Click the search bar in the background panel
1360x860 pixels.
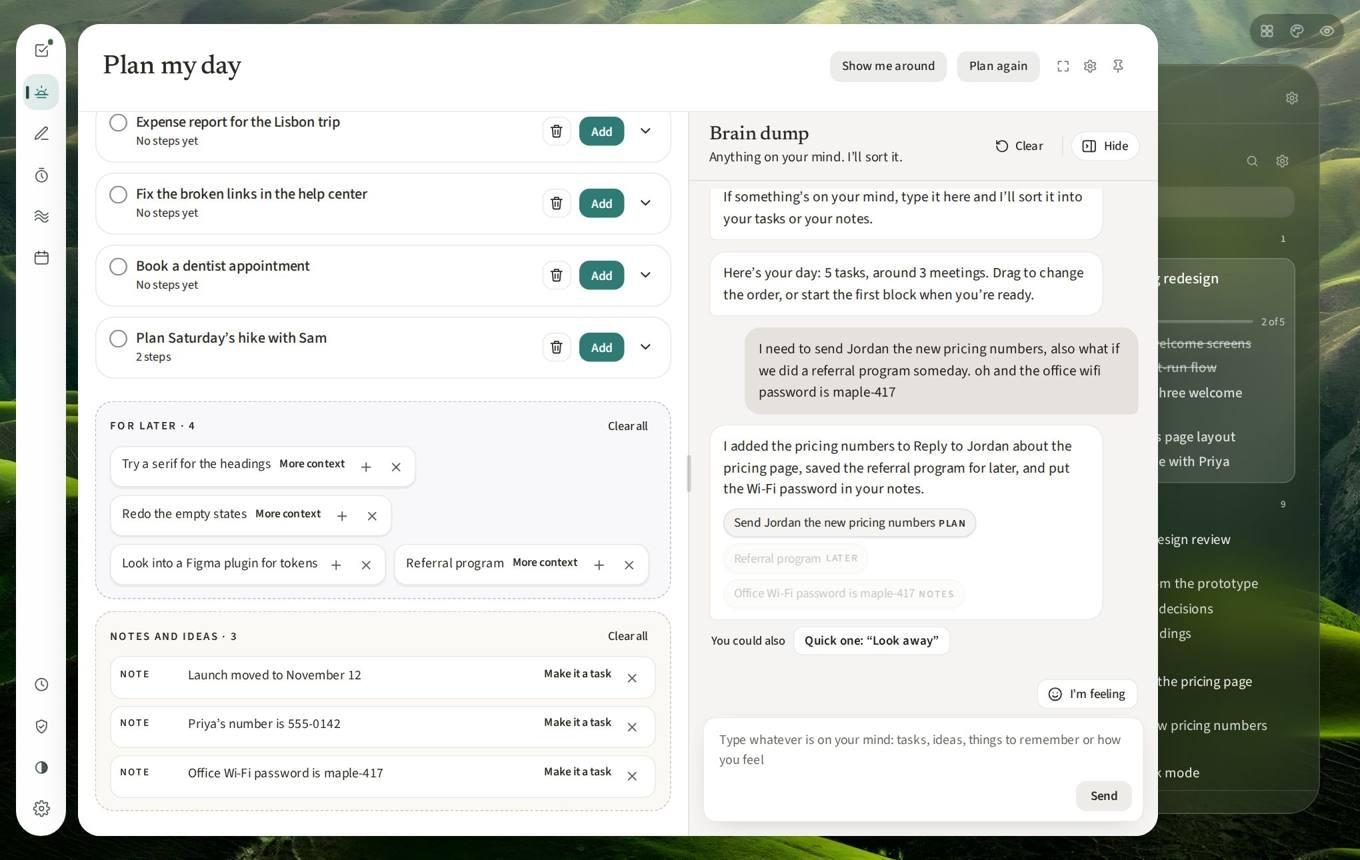[x=1226, y=202]
